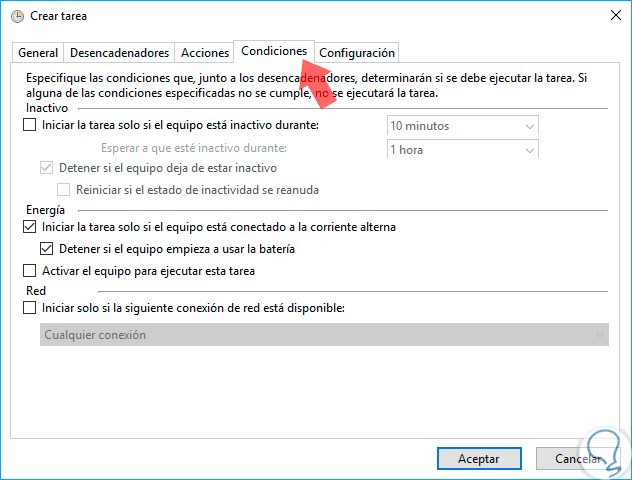Select the Condiciones tab
632x480 pixels.
(x=274, y=51)
